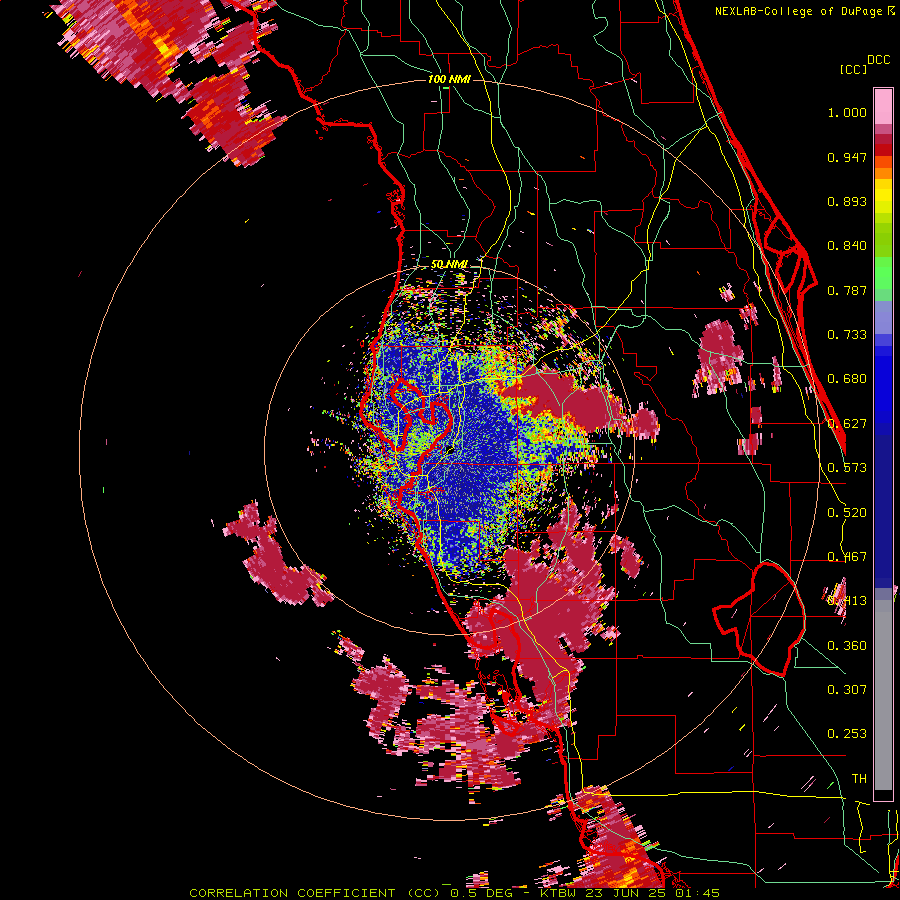Click the [CC] units label
Viewport: 900px width, 900px height.
click(854, 69)
